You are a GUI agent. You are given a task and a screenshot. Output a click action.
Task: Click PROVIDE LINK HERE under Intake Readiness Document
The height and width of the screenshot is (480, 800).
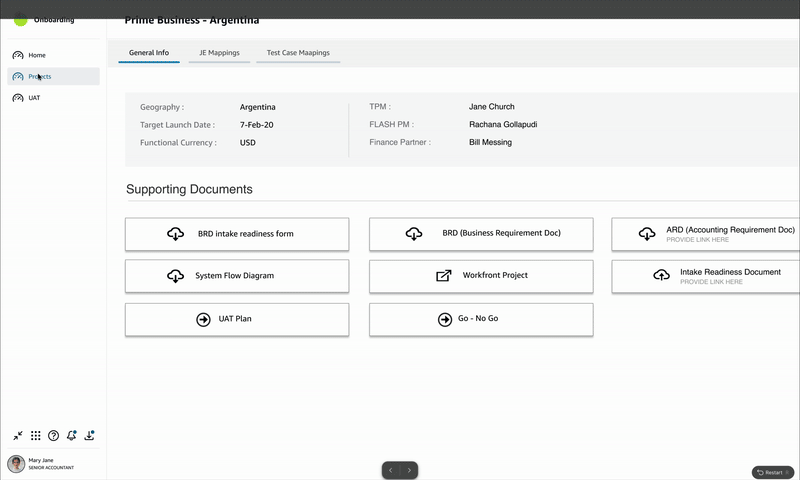pos(711,282)
